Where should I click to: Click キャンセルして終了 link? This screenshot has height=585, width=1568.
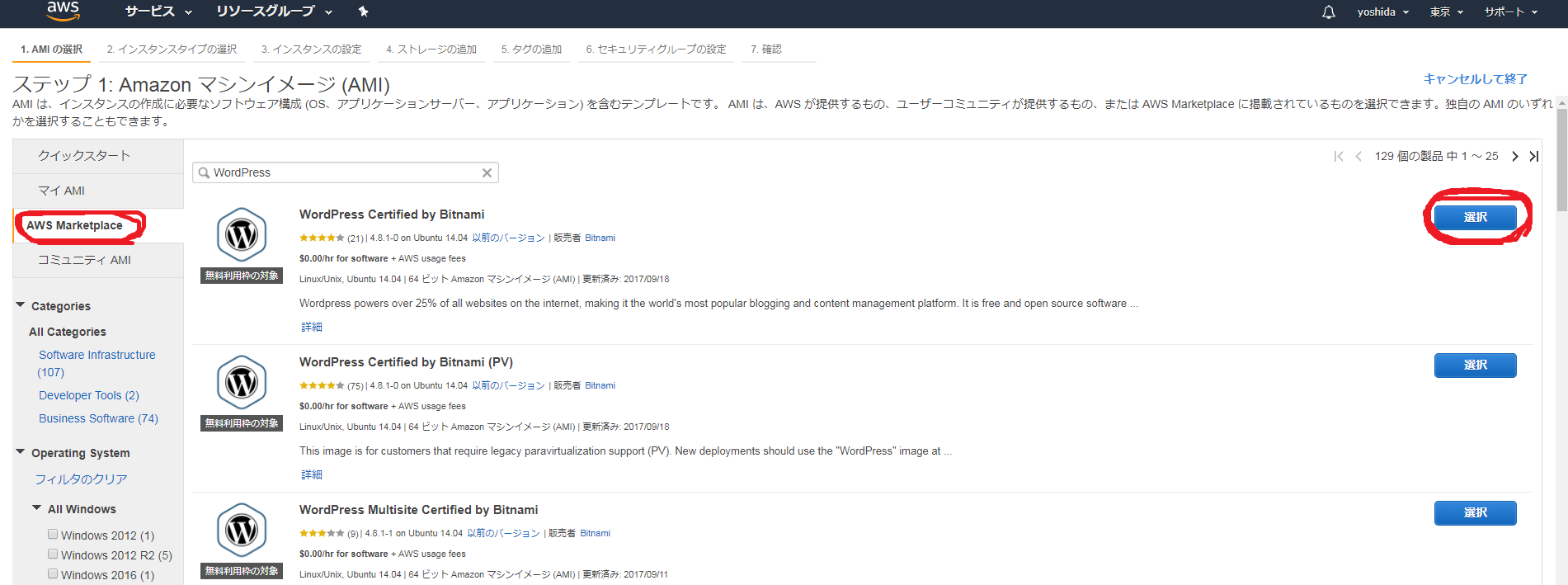pos(1475,79)
